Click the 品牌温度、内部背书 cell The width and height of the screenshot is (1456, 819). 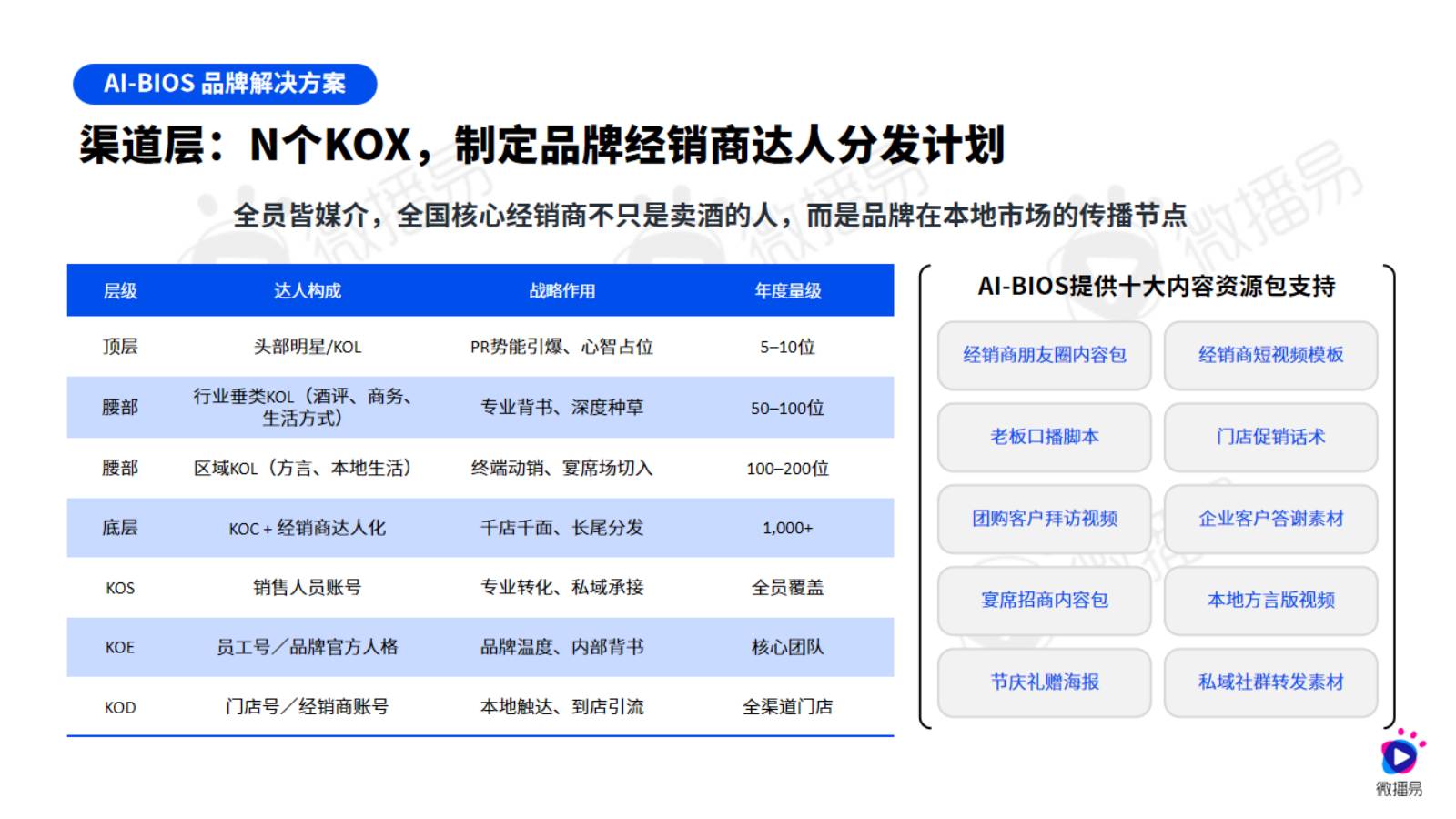point(562,647)
